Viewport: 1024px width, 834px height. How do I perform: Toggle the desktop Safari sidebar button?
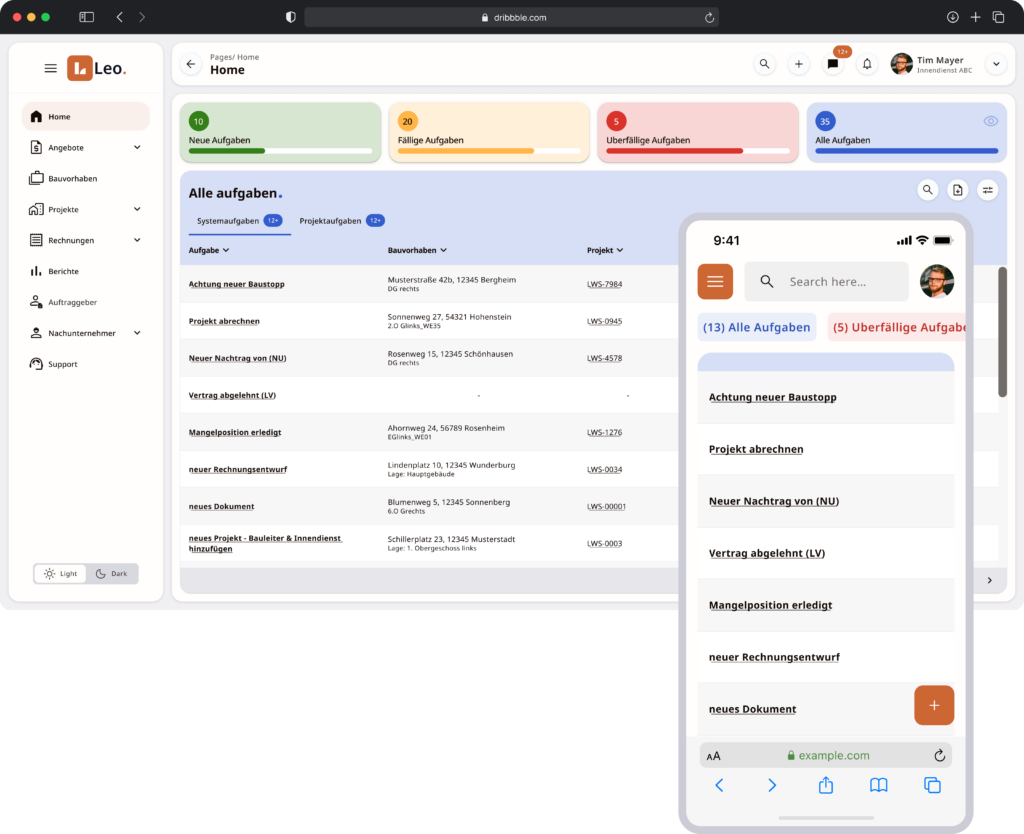tap(86, 17)
